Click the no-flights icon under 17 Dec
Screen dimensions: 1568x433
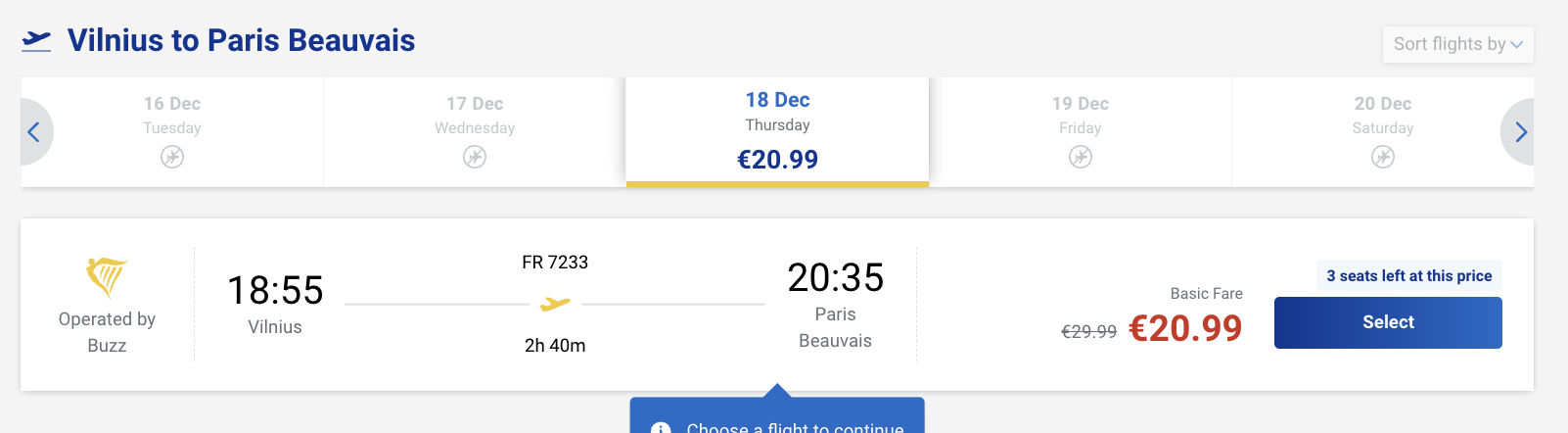pyautogui.click(x=475, y=157)
